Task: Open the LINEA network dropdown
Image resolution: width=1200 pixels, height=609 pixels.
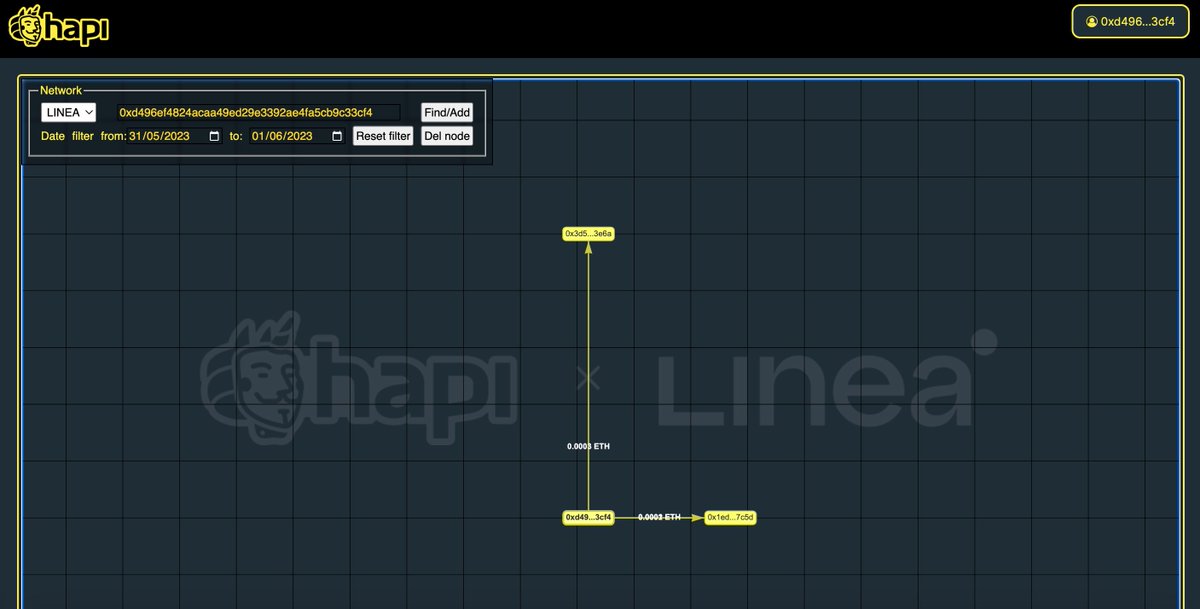Action: [69, 113]
